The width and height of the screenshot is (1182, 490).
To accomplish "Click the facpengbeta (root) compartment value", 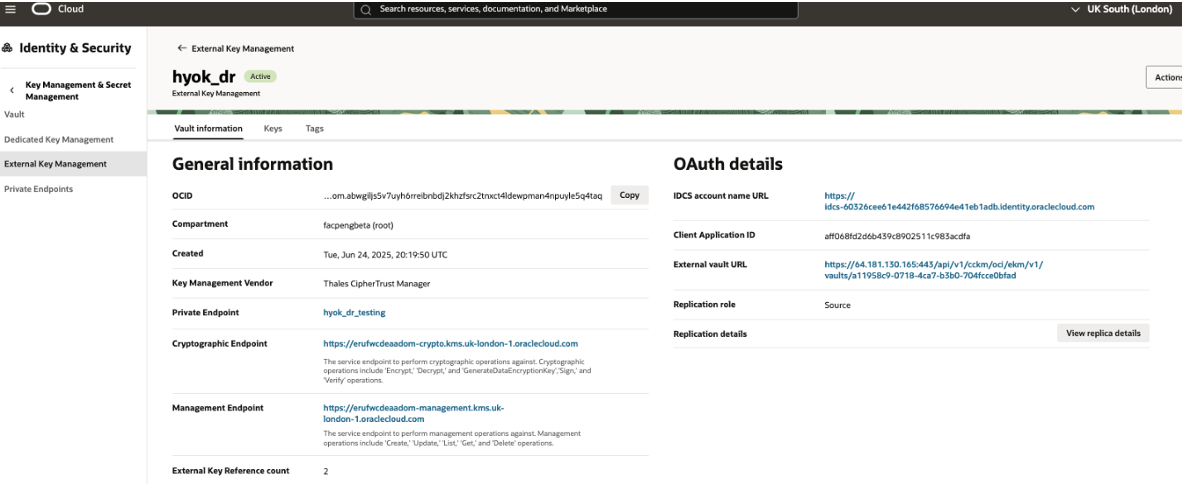I will click(x=357, y=225).
